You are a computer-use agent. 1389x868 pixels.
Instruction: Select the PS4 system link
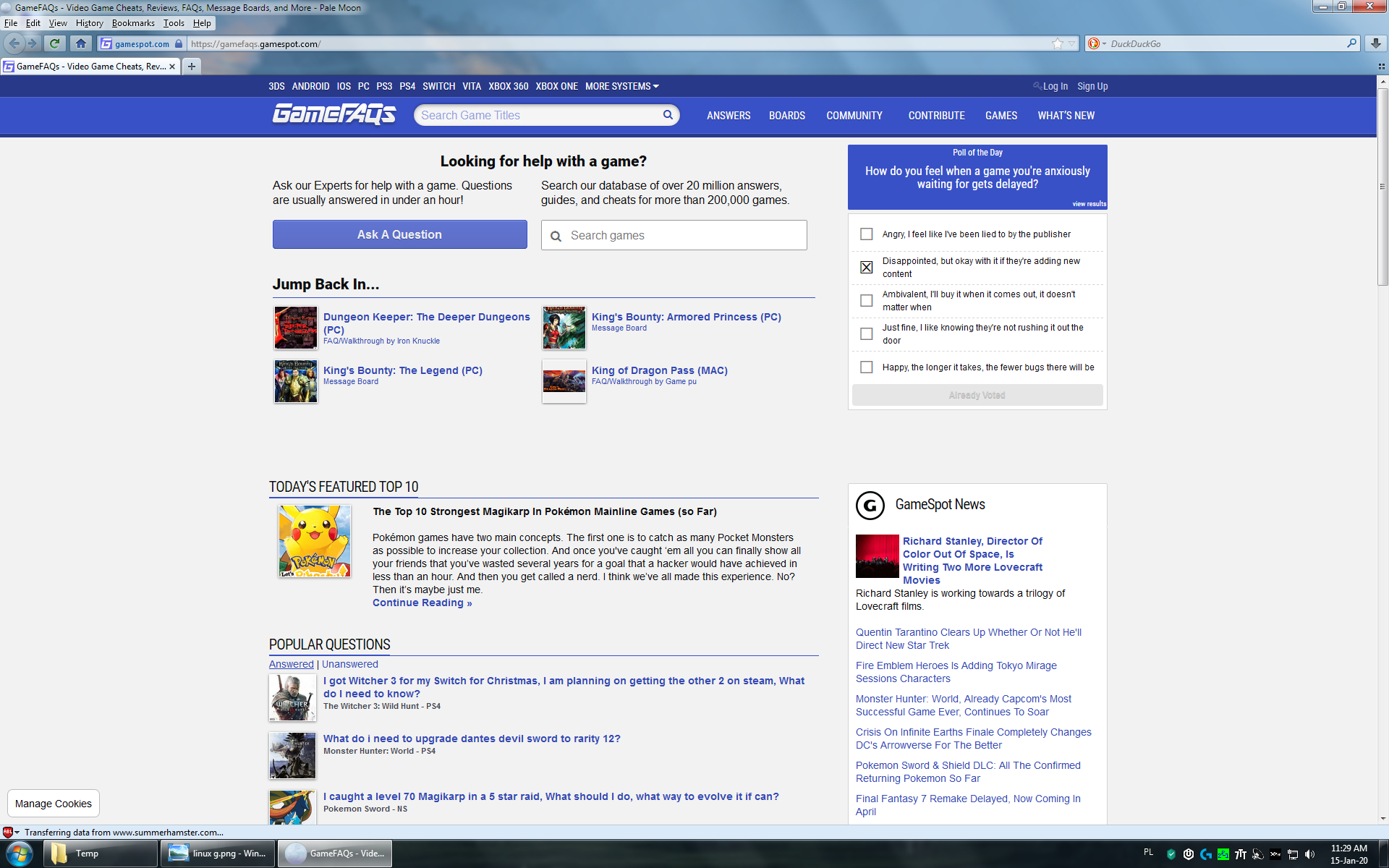407,86
